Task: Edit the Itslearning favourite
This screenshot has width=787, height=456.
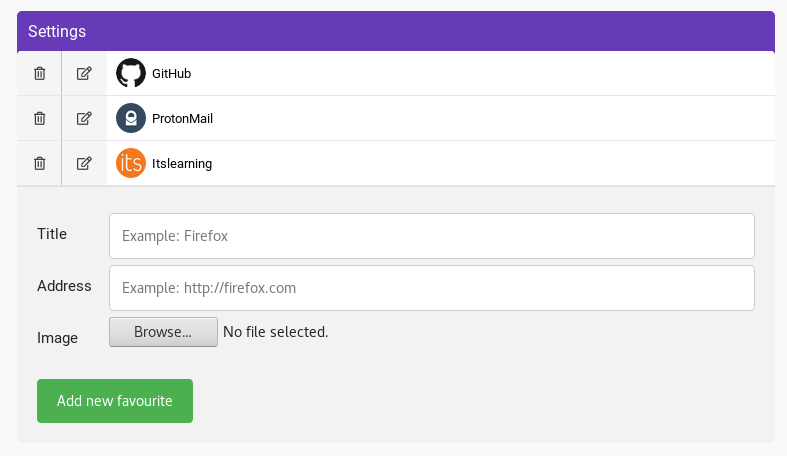Action: point(84,163)
